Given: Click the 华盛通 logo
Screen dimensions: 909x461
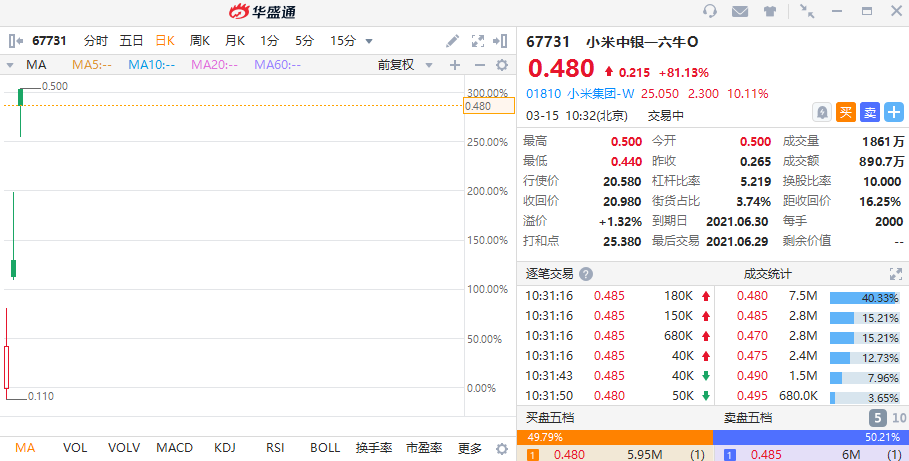Looking at the screenshot, I should (x=263, y=12).
